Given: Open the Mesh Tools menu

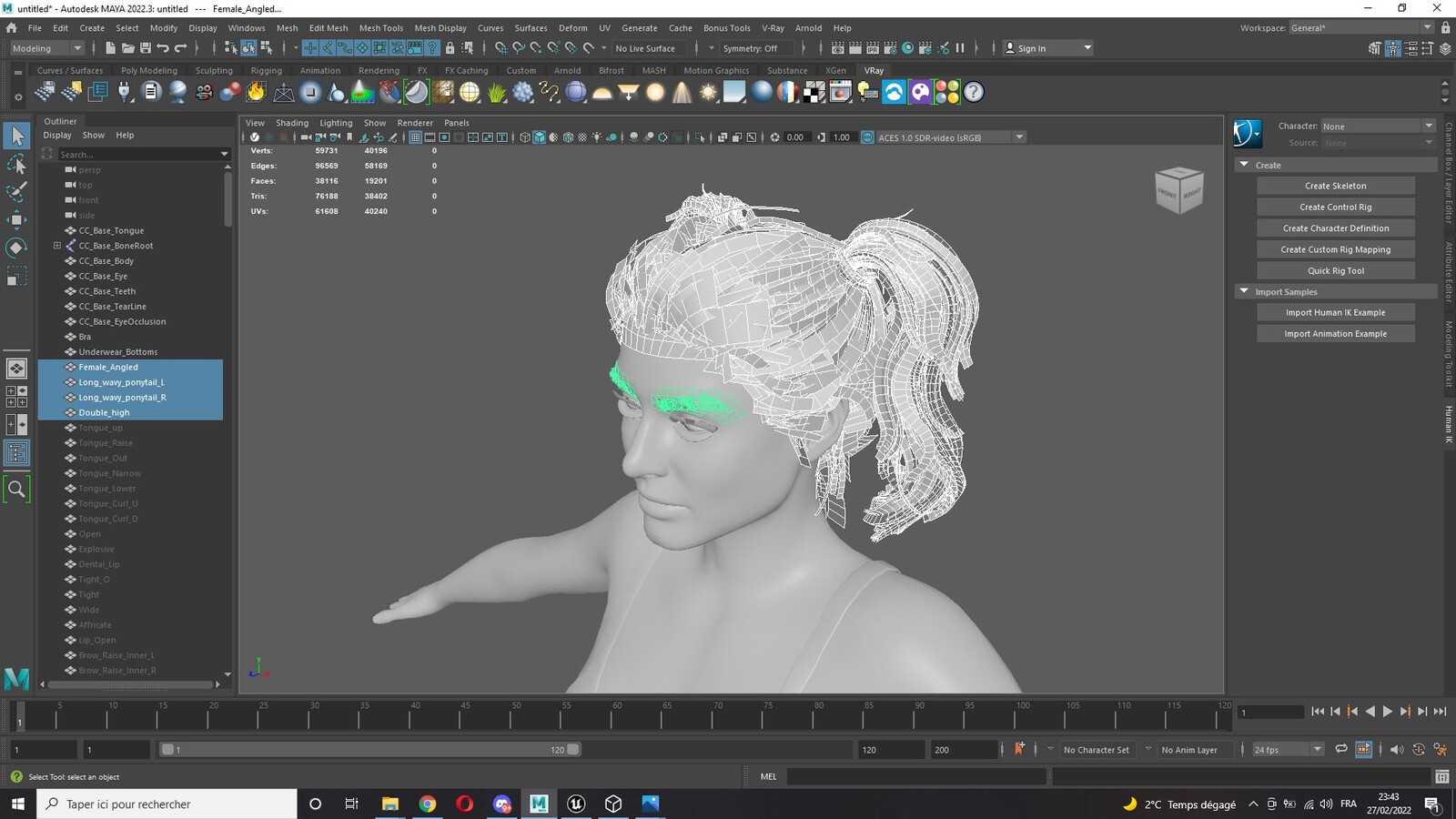Looking at the screenshot, I should (x=380, y=28).
